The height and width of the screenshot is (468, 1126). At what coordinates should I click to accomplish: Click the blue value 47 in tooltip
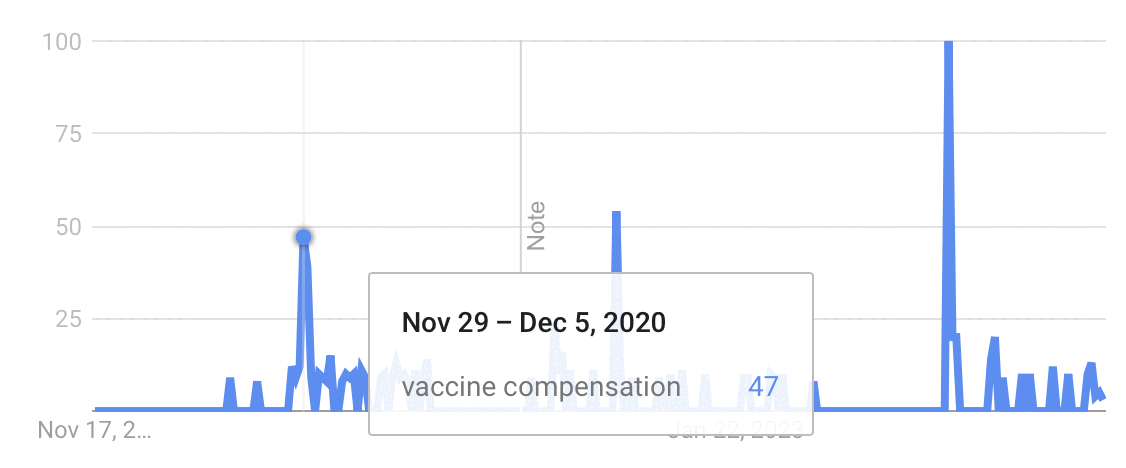[763, 386]
